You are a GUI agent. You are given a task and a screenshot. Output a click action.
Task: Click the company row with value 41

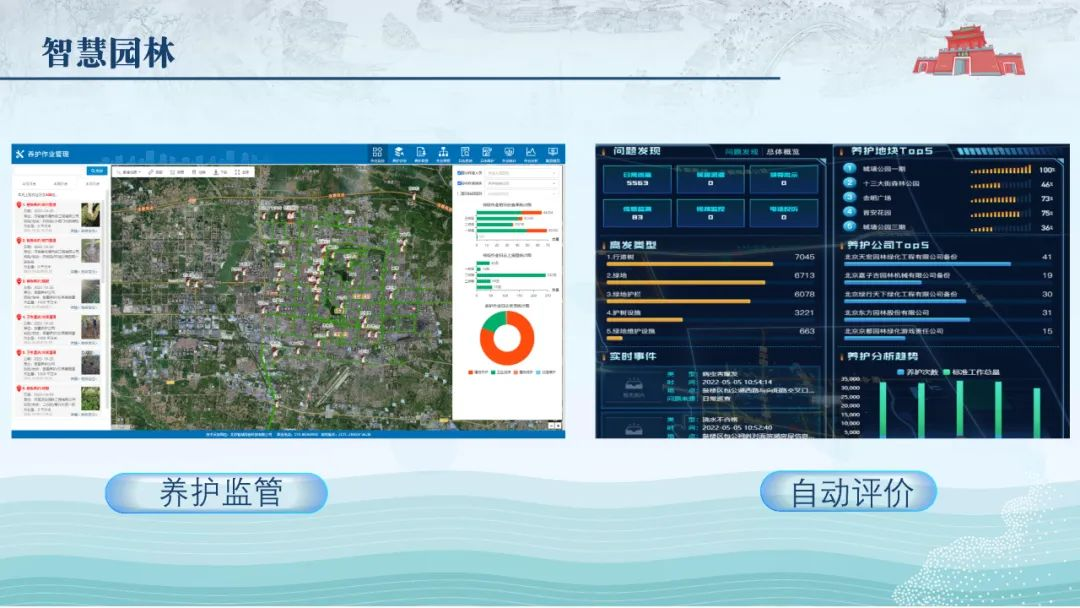point(948,259)
